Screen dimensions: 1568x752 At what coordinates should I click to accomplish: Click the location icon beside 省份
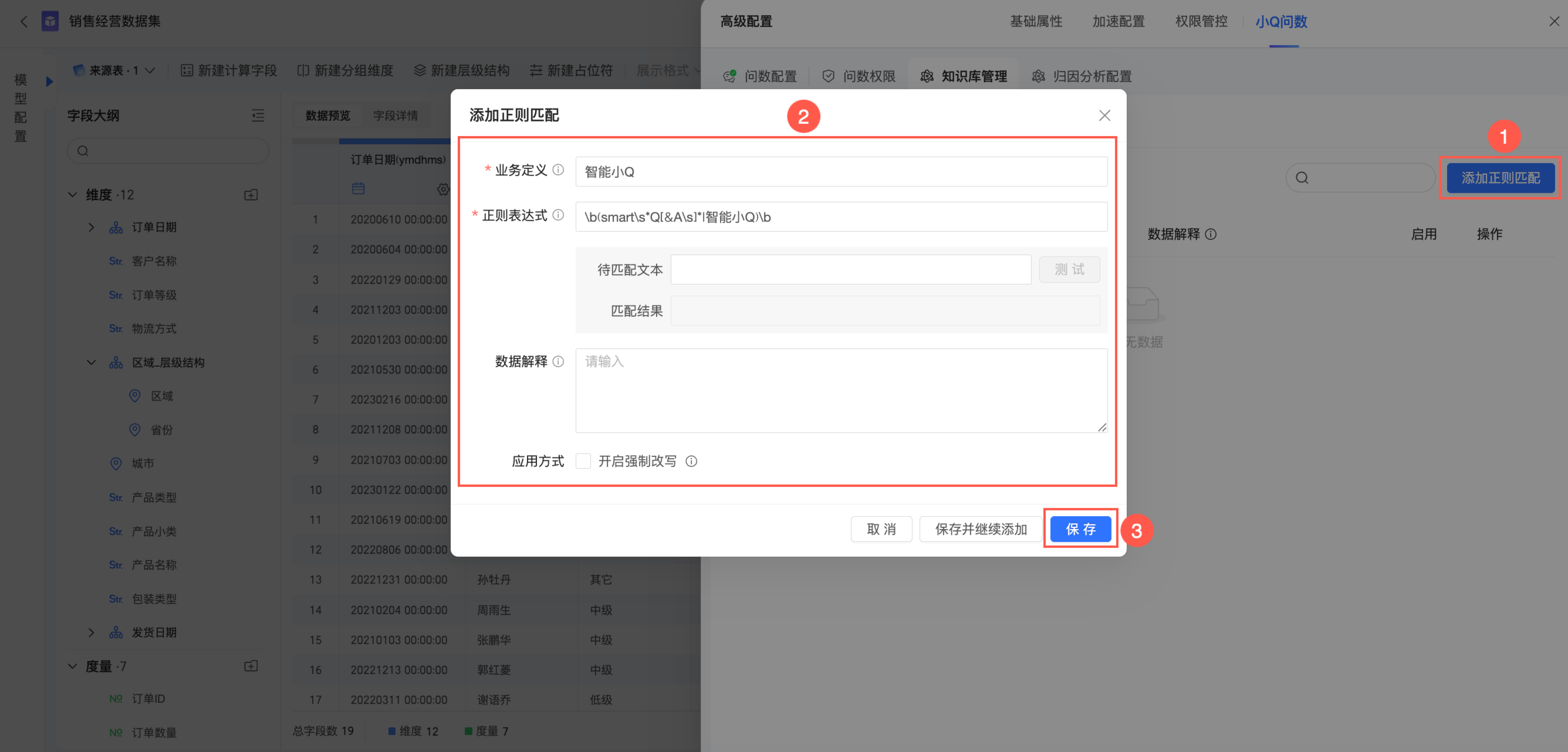(135, 430)
